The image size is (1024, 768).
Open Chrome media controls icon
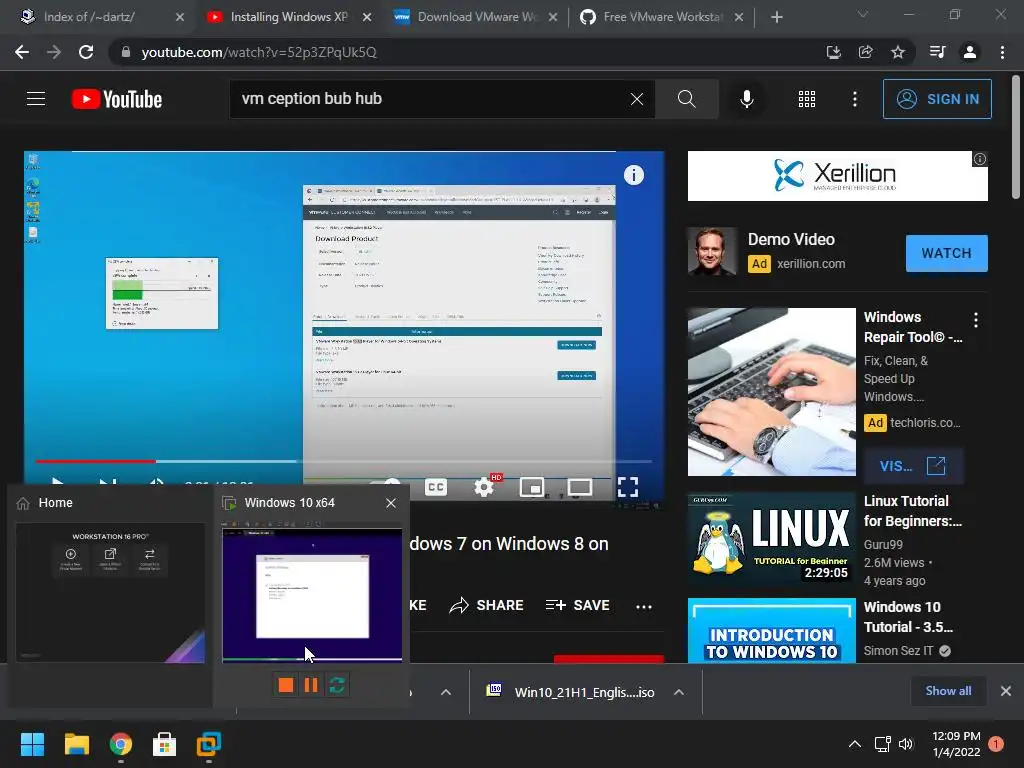[938, 52]
